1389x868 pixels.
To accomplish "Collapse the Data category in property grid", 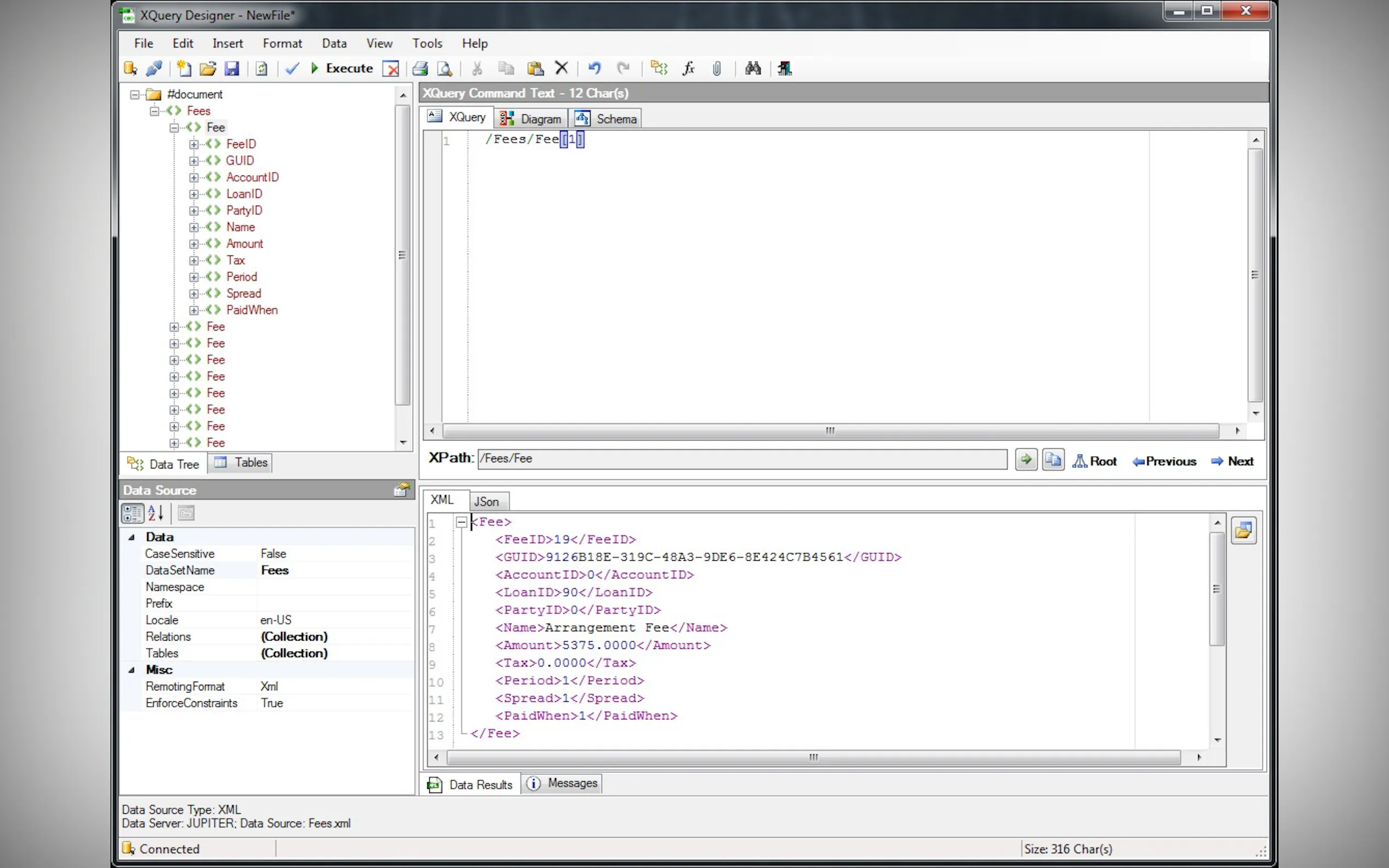I will 131,537.
